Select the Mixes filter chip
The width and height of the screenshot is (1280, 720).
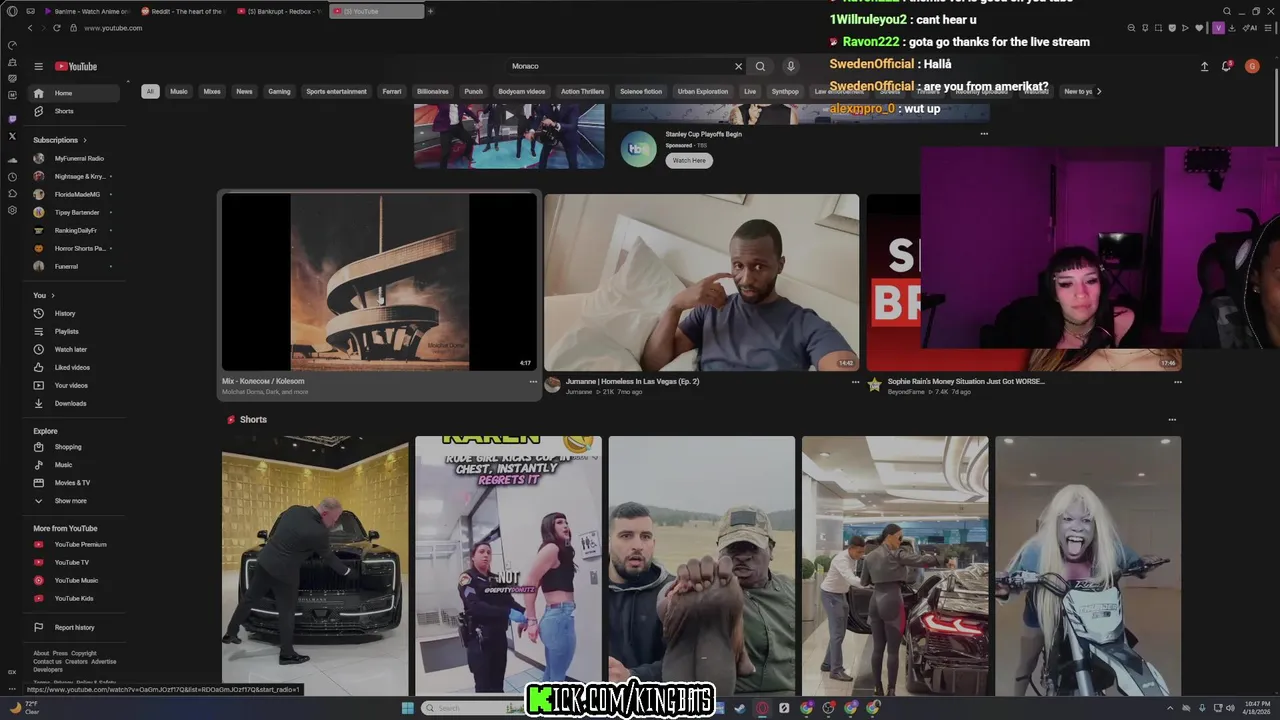click(x=212, y=91)
